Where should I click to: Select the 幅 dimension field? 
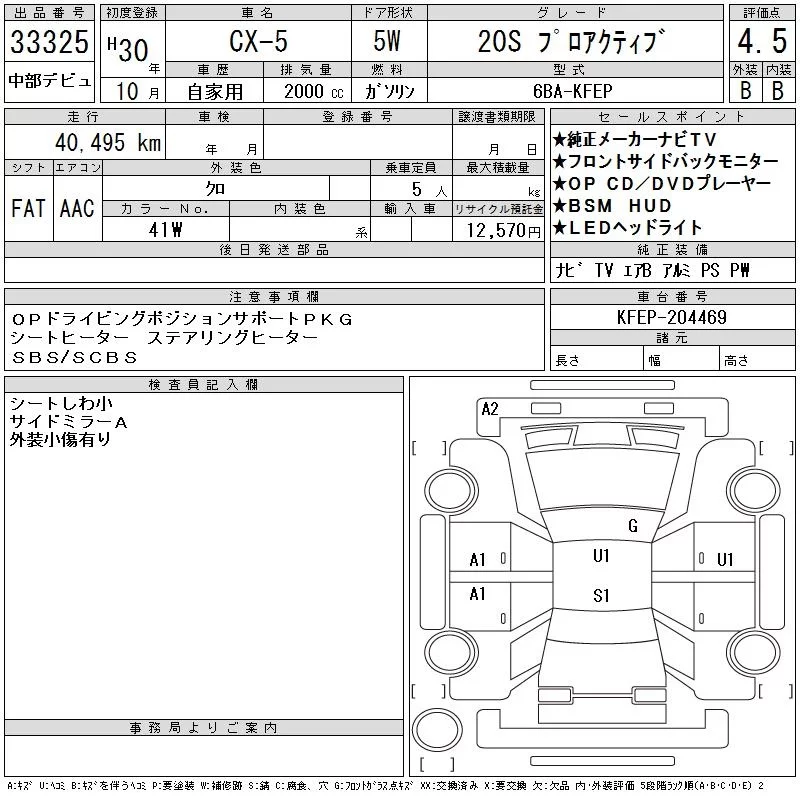pyautogui.click(x=681, y=360)
